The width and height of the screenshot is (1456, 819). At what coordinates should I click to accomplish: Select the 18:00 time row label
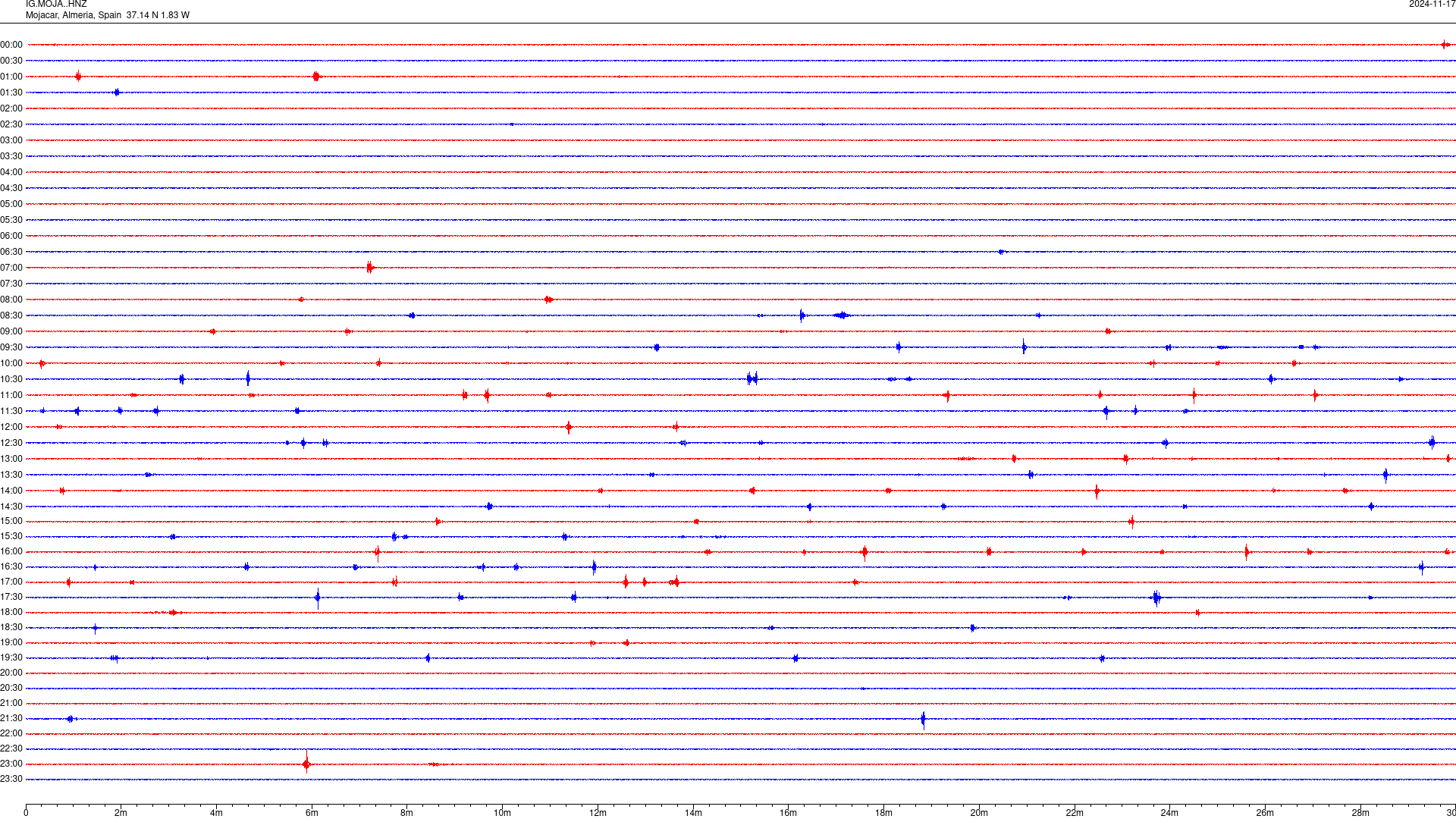click(x=11, y=612)
